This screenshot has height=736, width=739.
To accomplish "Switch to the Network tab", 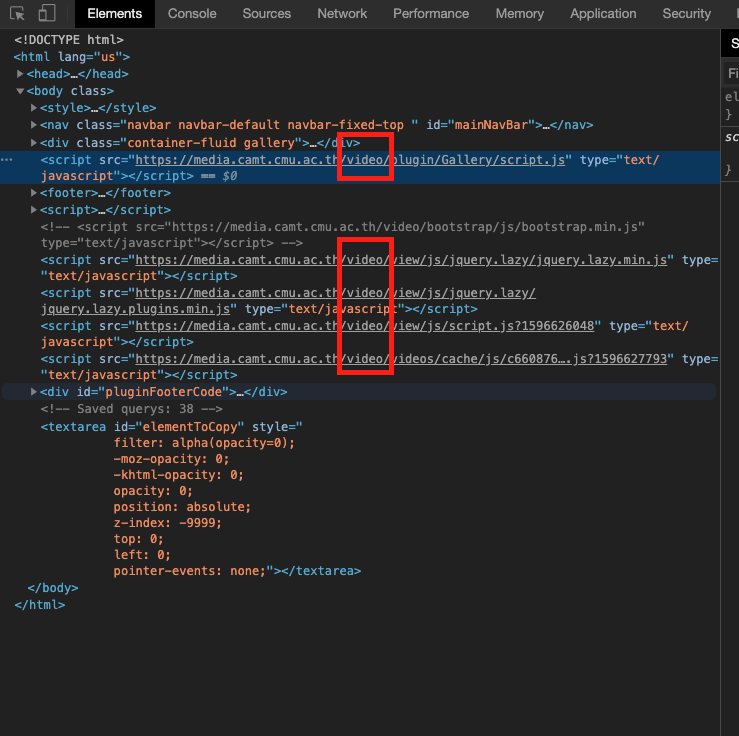I will [342, 14].
